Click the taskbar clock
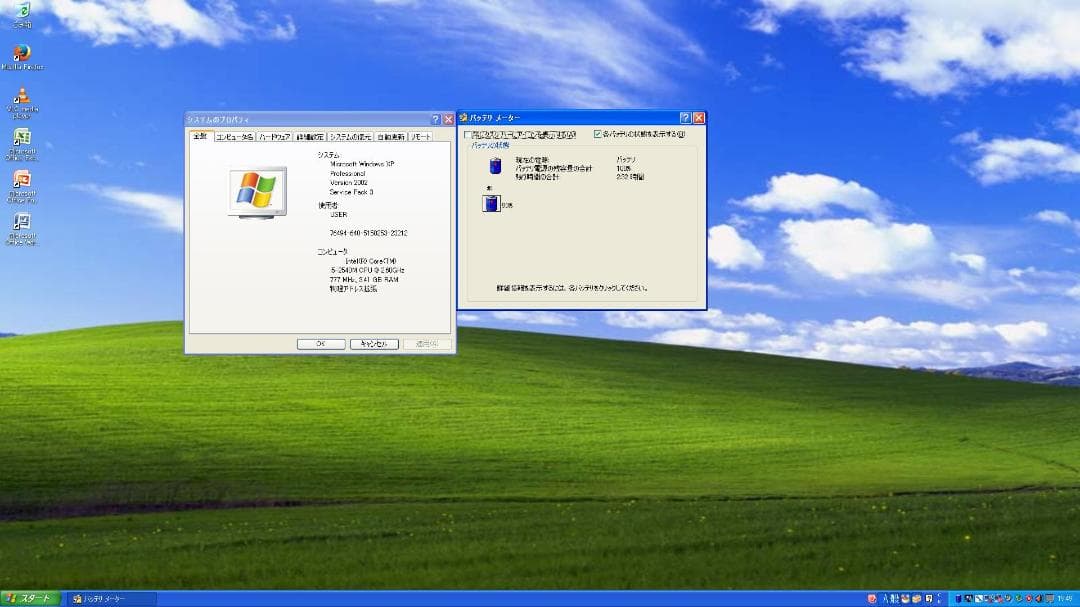1080x607 pixels. pos(1065,598)
